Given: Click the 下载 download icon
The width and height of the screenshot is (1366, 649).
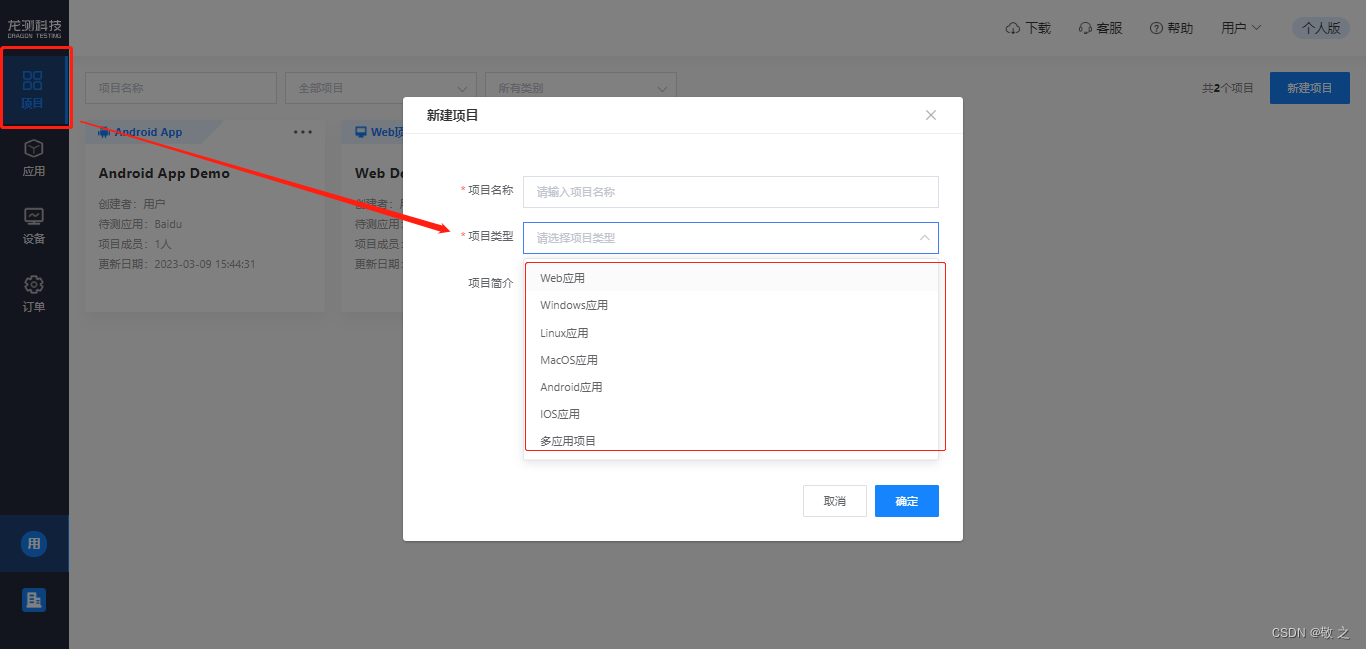Looking at the screenshot, I should point(1013,28).
